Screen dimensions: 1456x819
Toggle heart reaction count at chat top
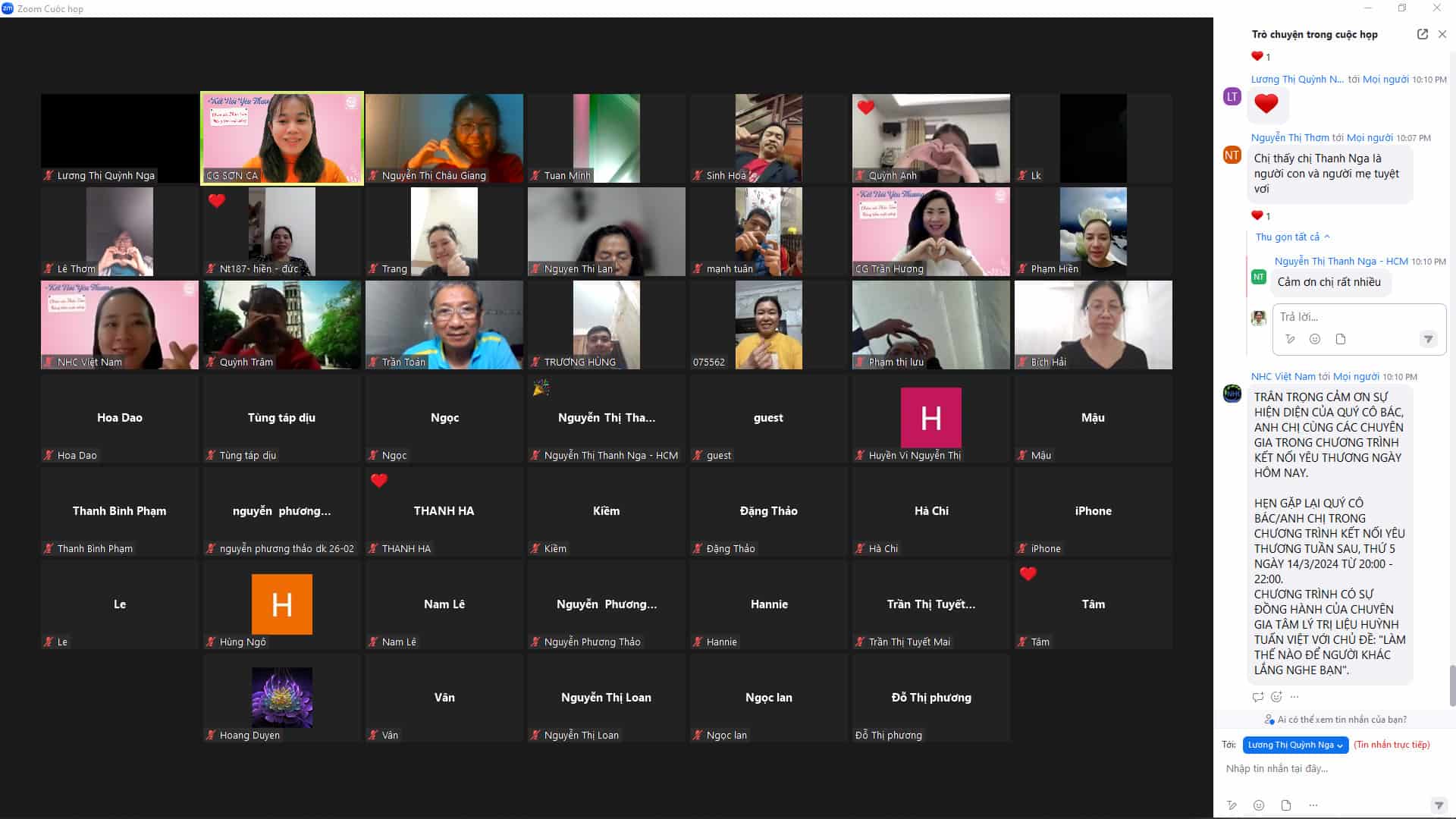(x=1261, y=56)
